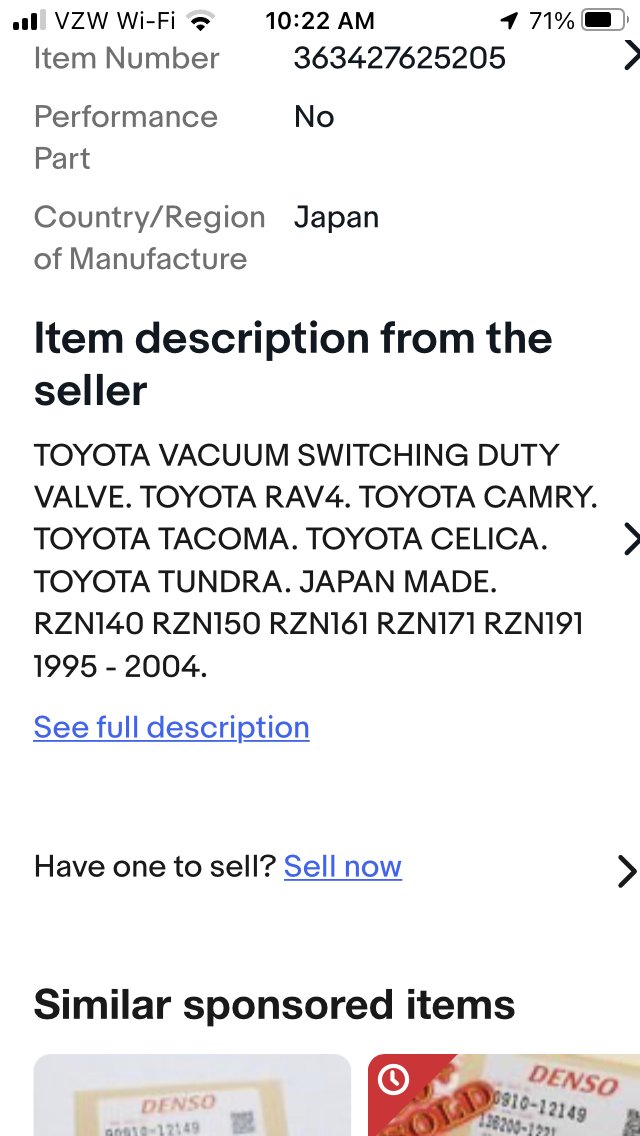Tap the Similar sponsored items heading
Screen dimensions: 640x1136
tap(274, 1005)
